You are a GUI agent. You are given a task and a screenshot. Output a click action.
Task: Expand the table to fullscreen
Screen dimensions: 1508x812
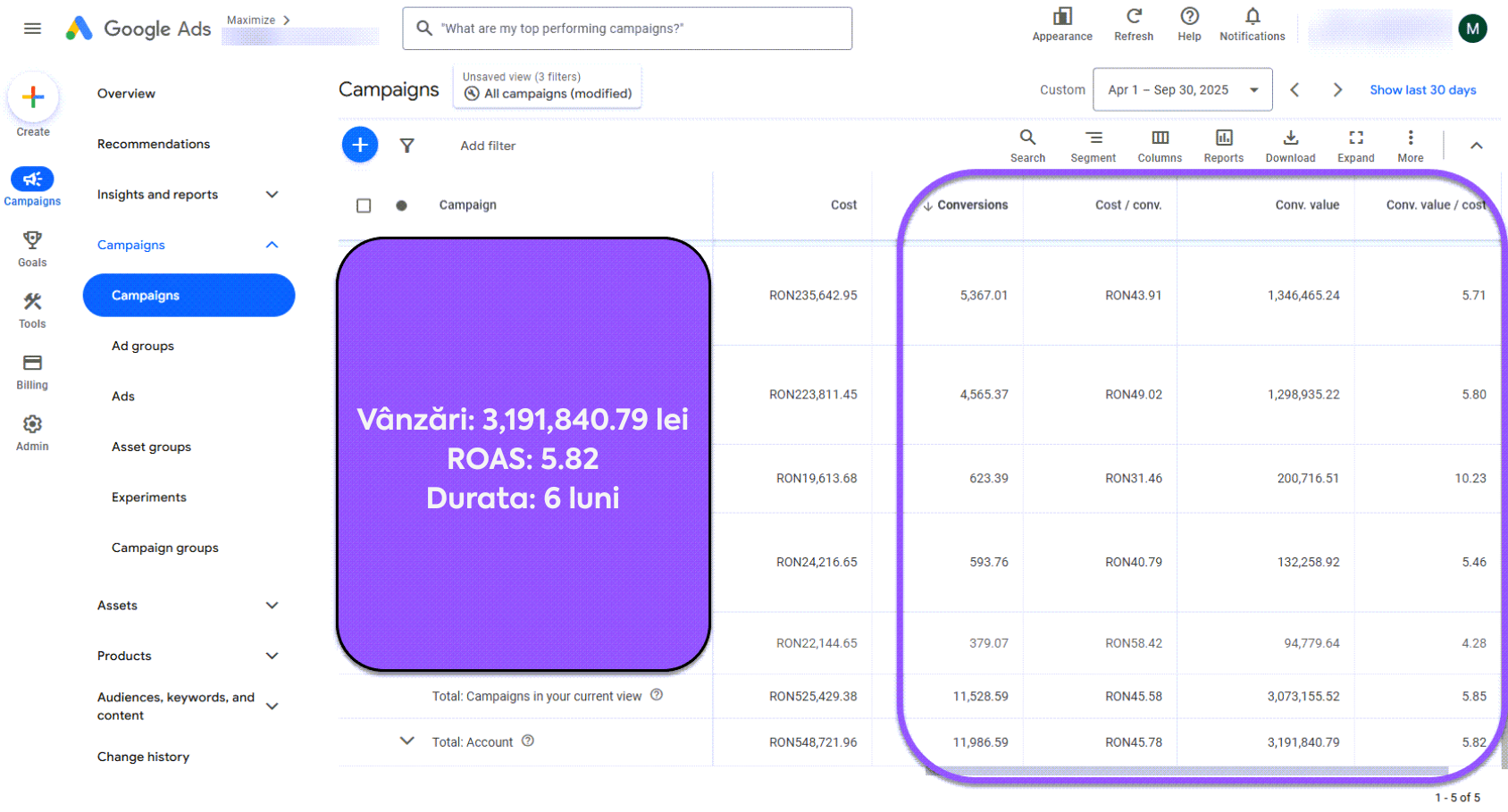tap(1355, 146)
